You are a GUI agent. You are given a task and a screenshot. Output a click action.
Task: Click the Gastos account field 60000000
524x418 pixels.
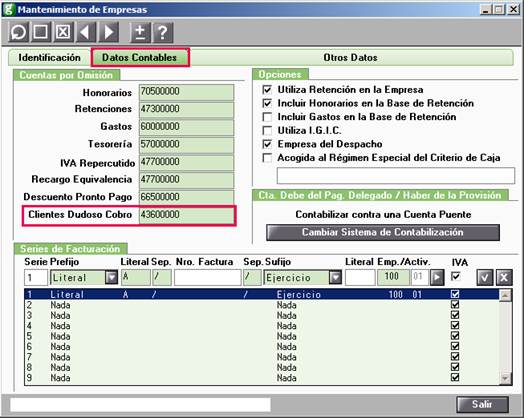pyautogui.click(x=186, y=127)
